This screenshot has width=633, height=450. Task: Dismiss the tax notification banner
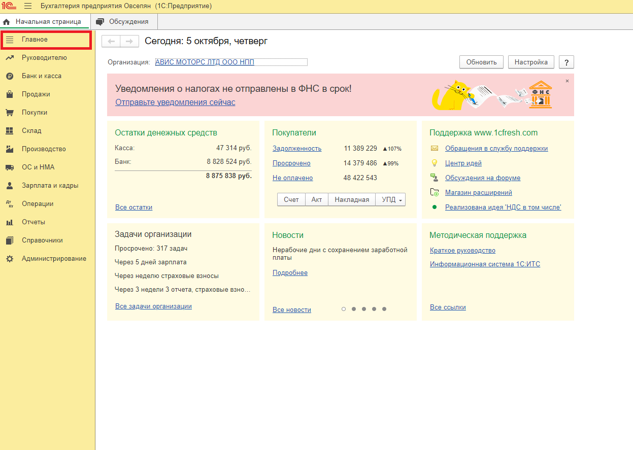point(567,81)
